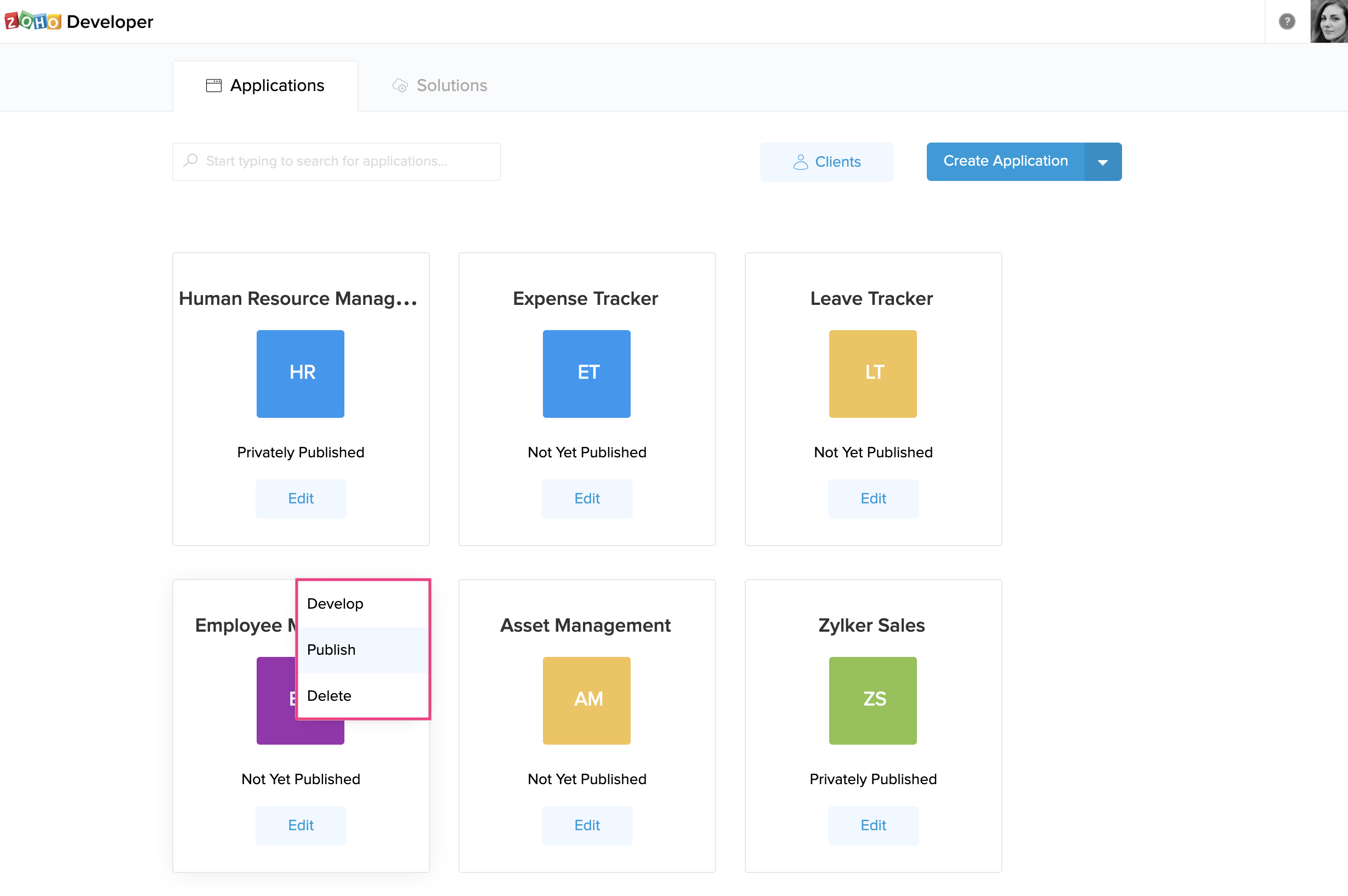Screen dimensions: 1348x896
Task: Click Edit on the Zylker Sales app
Action: click(x=873, y=825)
